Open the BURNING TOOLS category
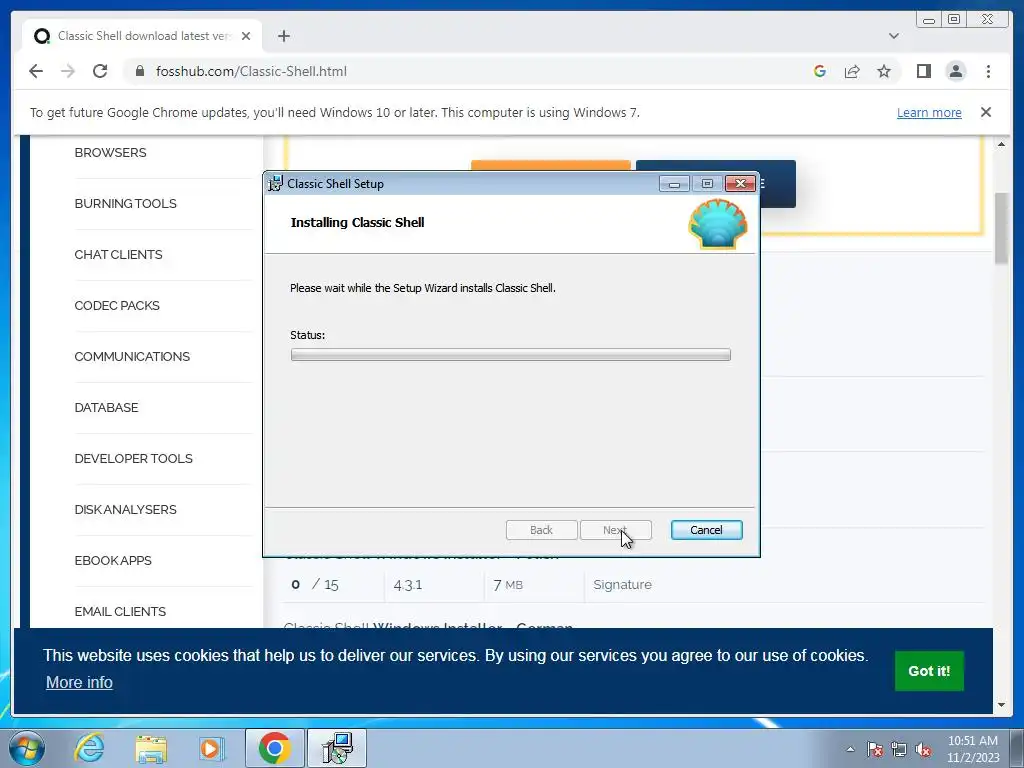1024x768 pixels. click(x=125, y=204)
